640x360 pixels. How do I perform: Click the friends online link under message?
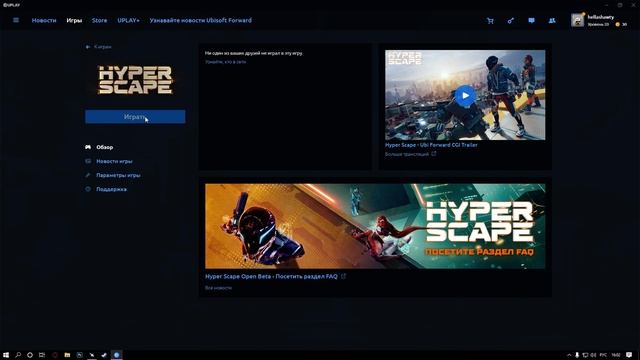[x=226, y=62]
